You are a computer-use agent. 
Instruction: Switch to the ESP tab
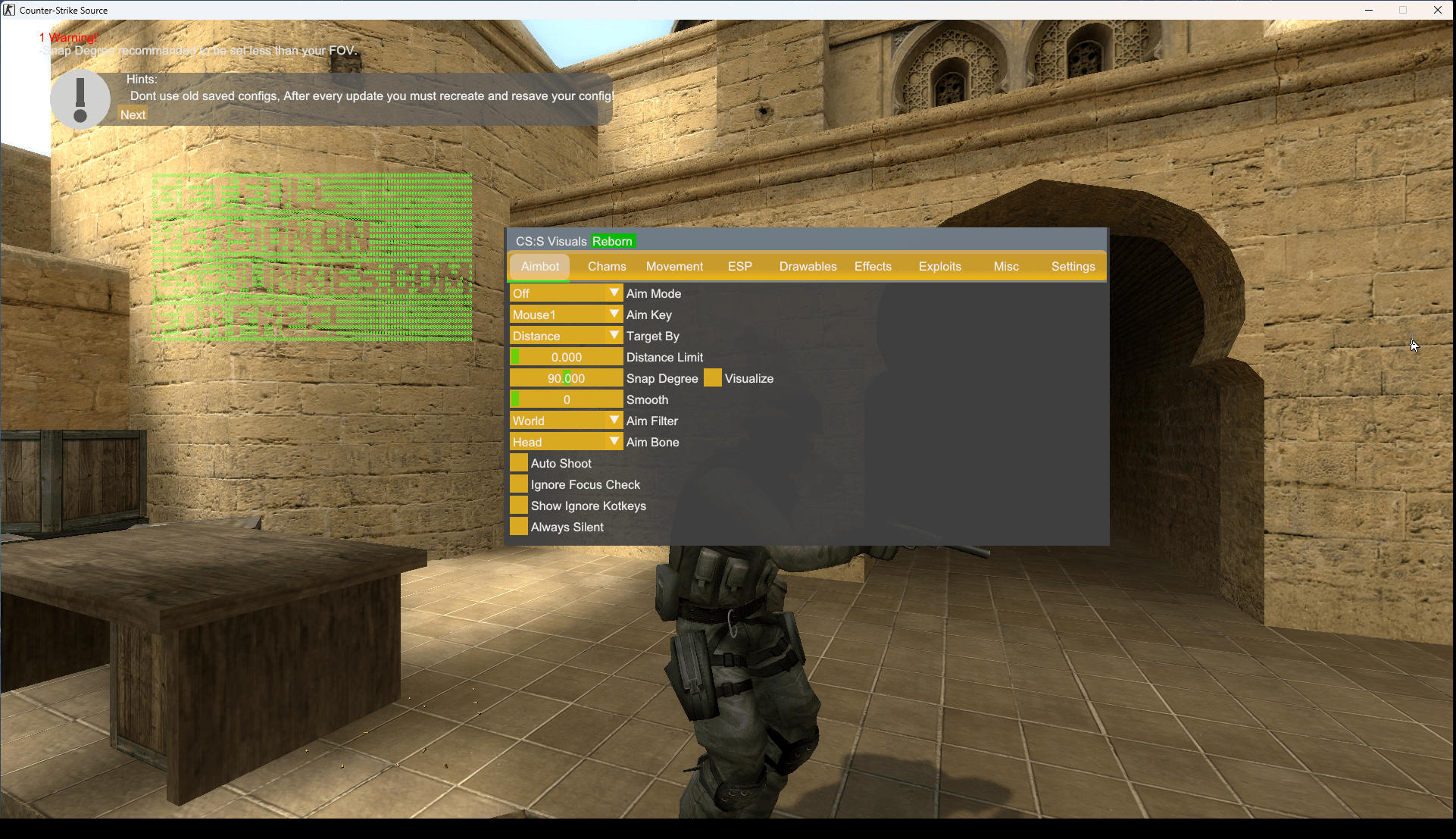pyautogui.click(x=740, y=267)
